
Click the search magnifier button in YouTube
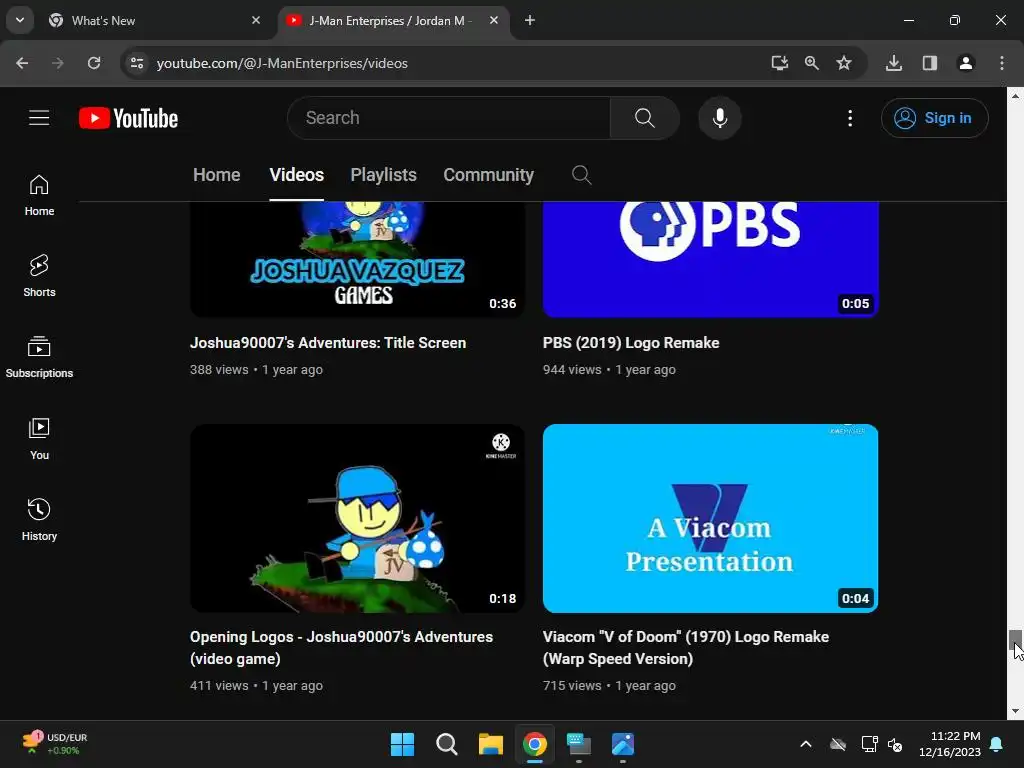point(645,118)
